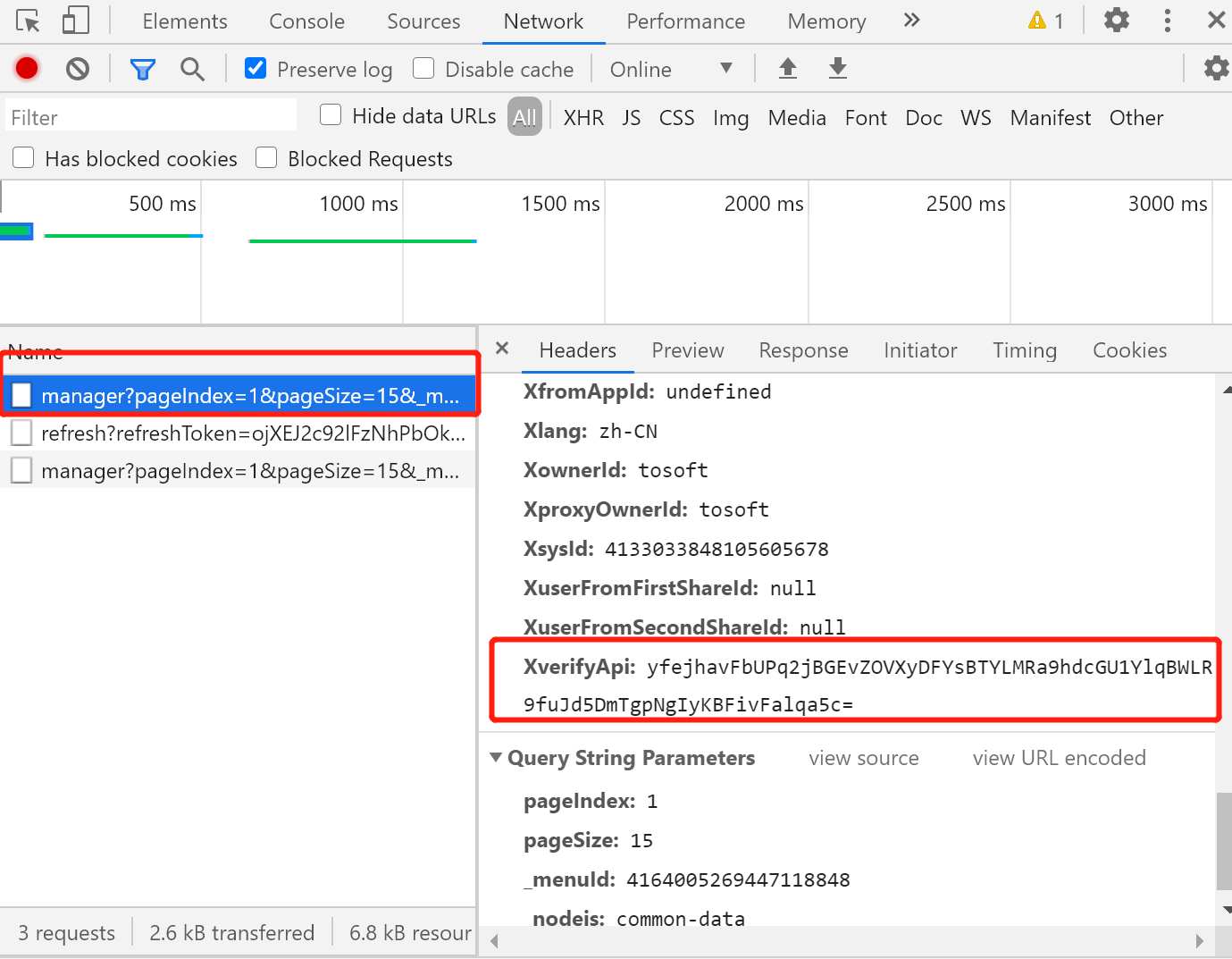Check the Hide data URLs checkbox
The image size is (1232, 959).
pos(331,114)
